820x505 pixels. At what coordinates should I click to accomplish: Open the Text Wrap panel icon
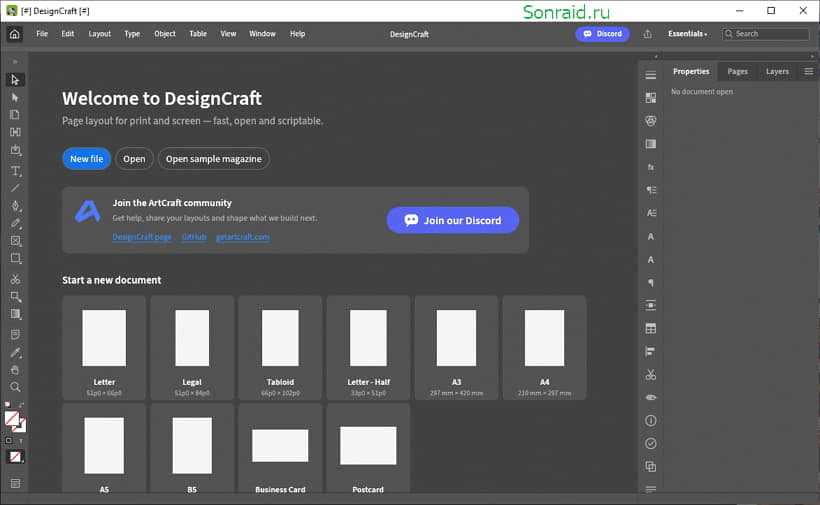tap(651, 305)
